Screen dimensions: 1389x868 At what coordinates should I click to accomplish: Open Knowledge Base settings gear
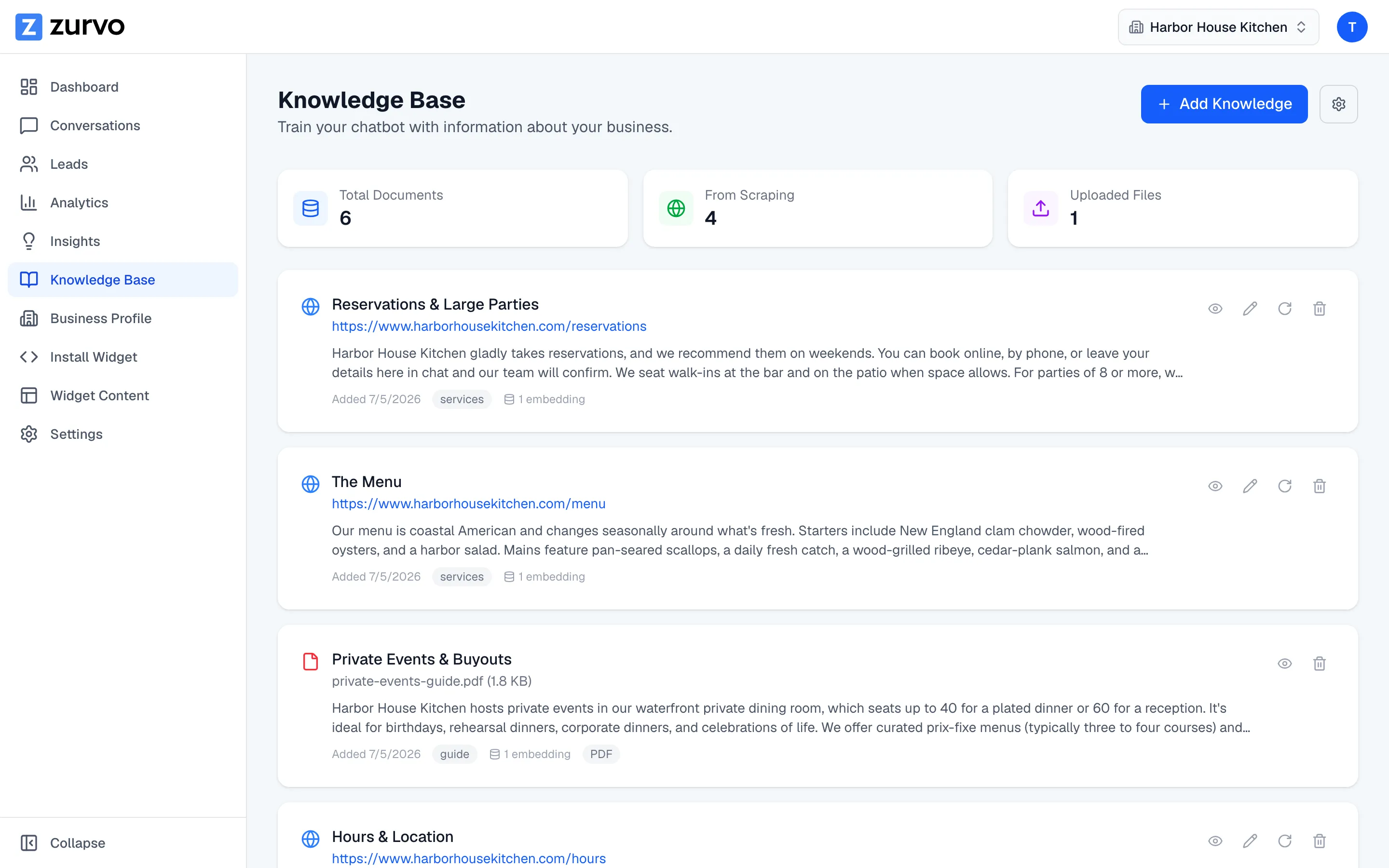[1338, 104]
